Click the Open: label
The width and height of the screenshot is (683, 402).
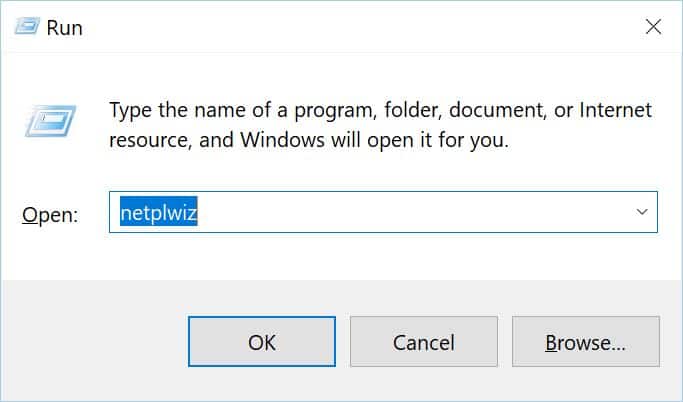coord(50,215)
